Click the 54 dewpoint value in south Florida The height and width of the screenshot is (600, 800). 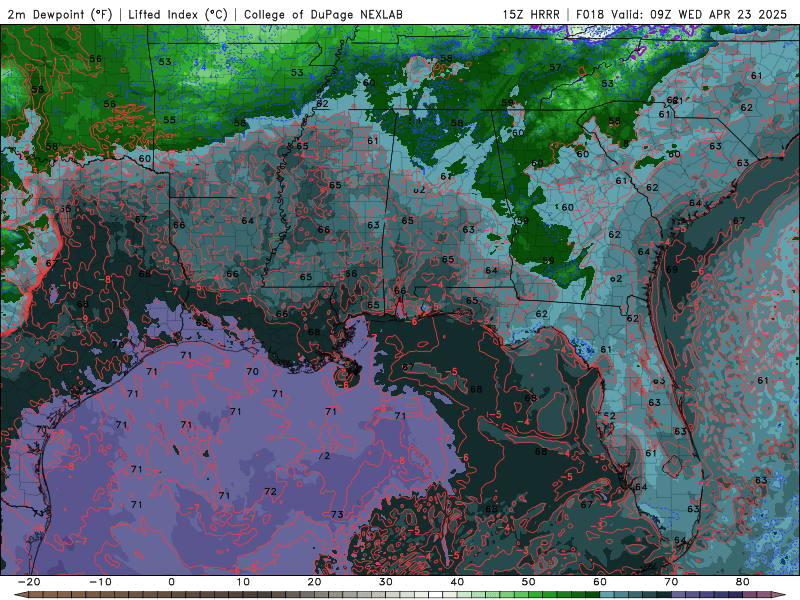680,540
